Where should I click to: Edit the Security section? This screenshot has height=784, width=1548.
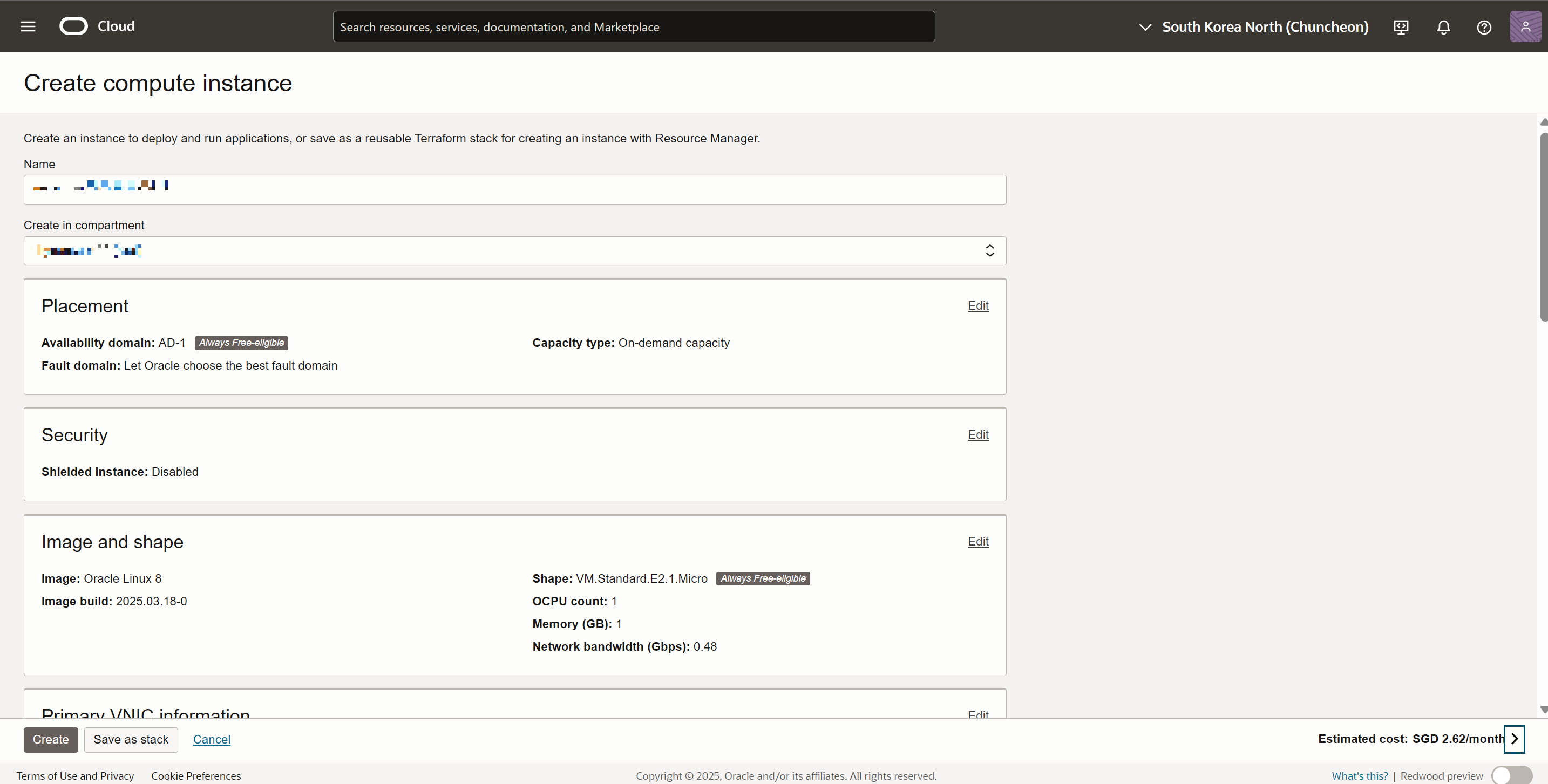pos(977,434)
